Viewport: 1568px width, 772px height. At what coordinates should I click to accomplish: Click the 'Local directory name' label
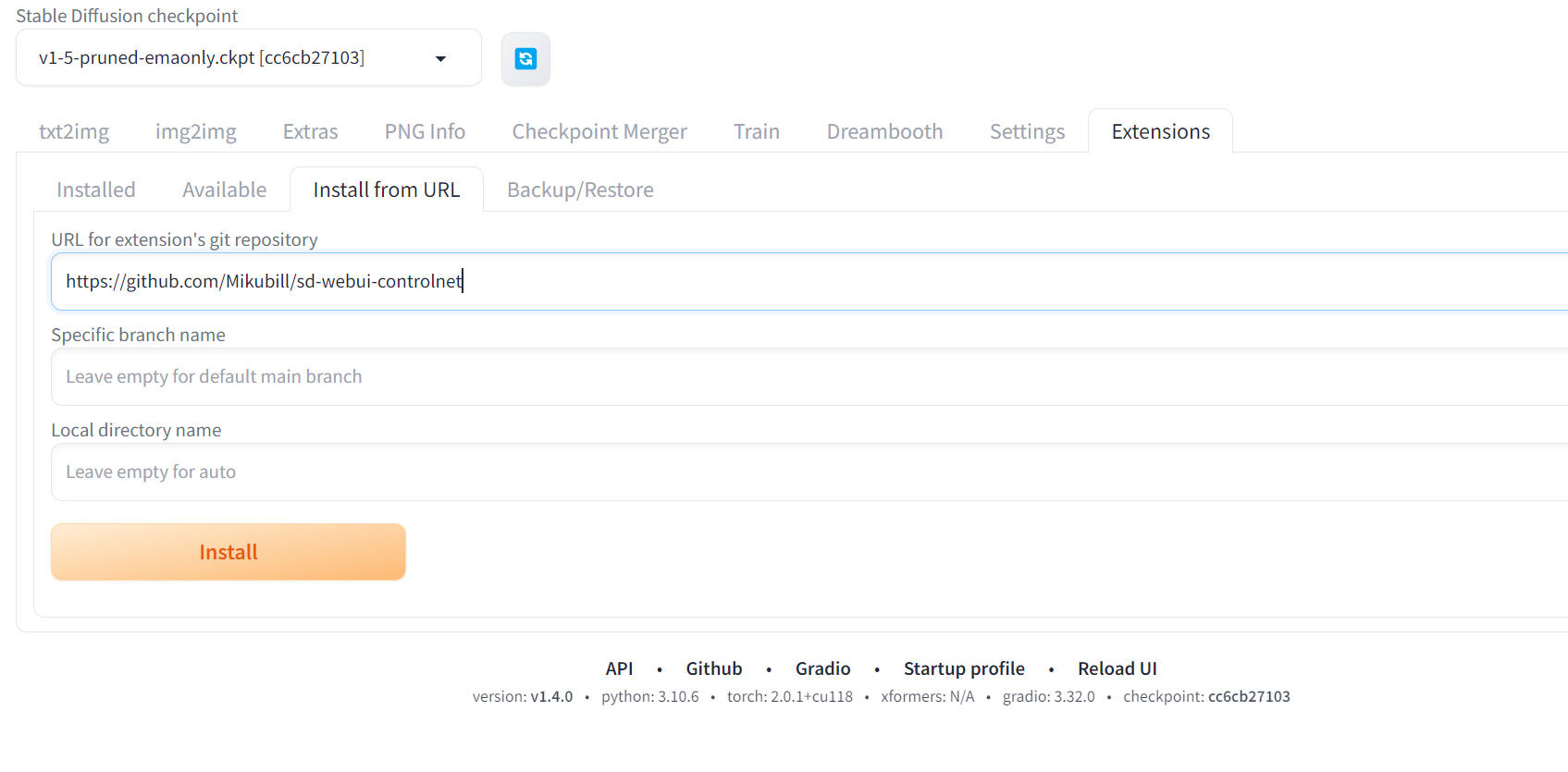[x=136, y=430]
